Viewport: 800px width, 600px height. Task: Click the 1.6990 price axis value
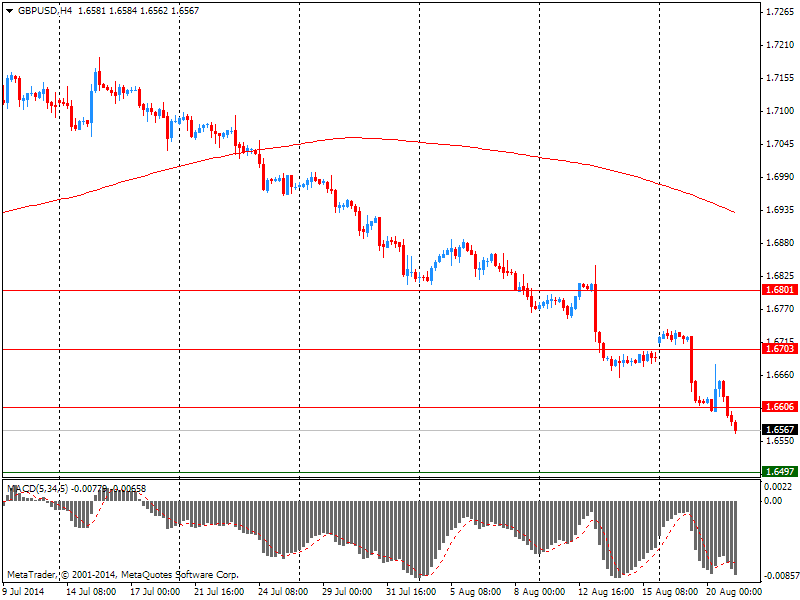coord(780,177)
